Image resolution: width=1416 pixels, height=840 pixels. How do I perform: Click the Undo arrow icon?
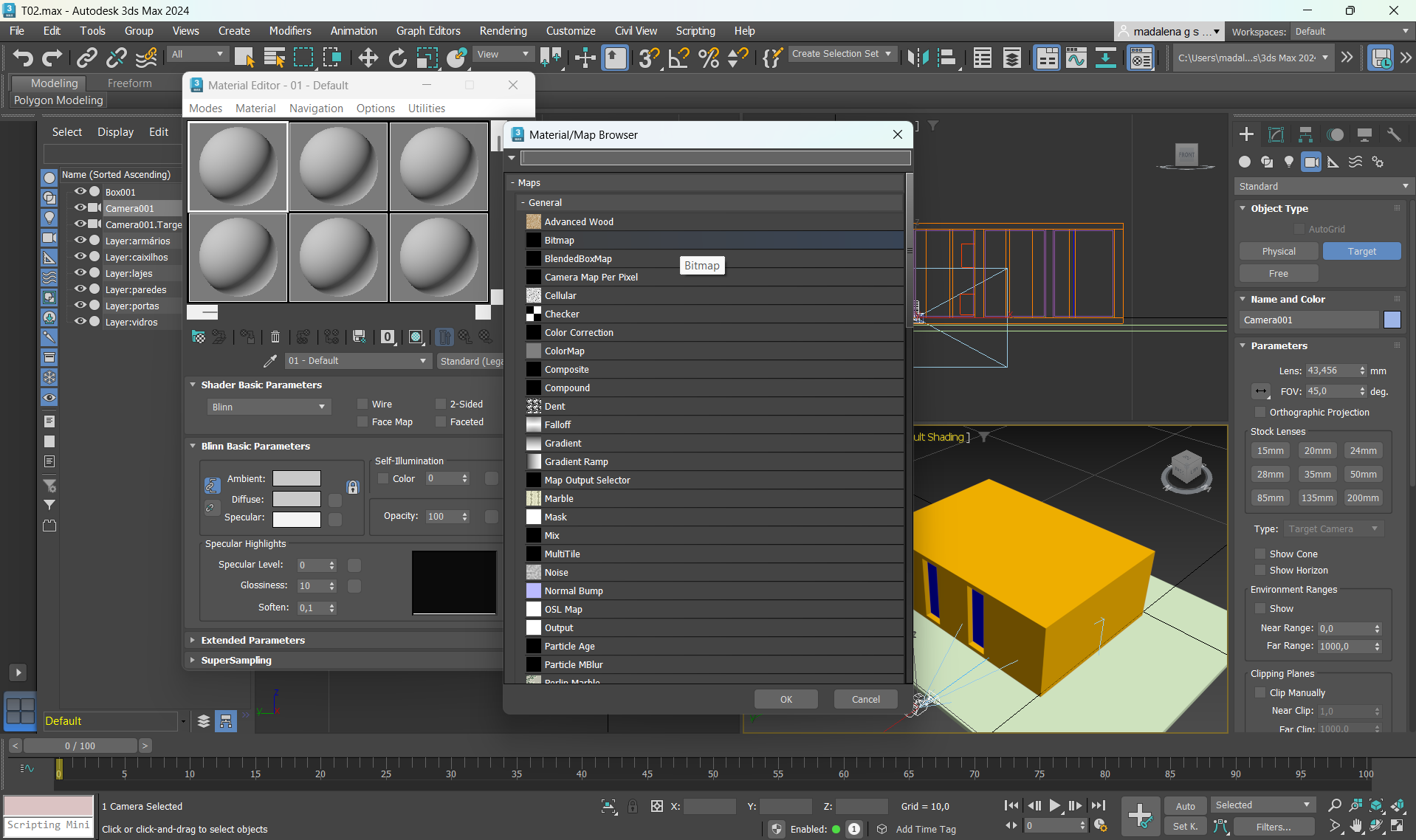tap(22, 58)
